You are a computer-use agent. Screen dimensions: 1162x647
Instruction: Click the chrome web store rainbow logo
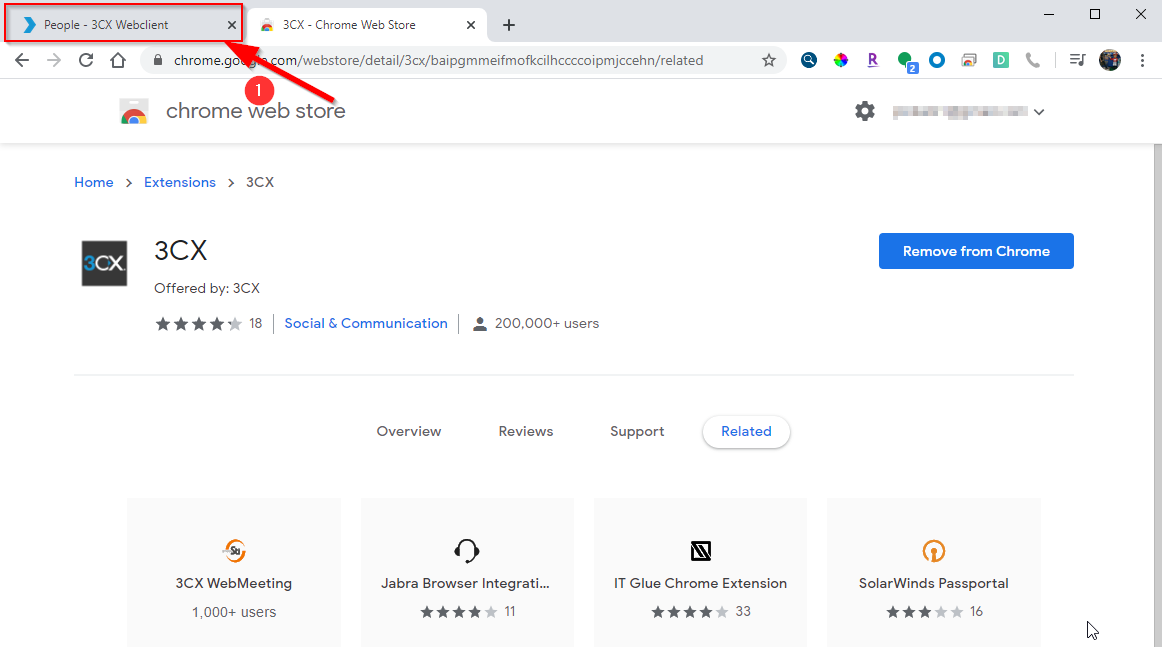point(134,111)
